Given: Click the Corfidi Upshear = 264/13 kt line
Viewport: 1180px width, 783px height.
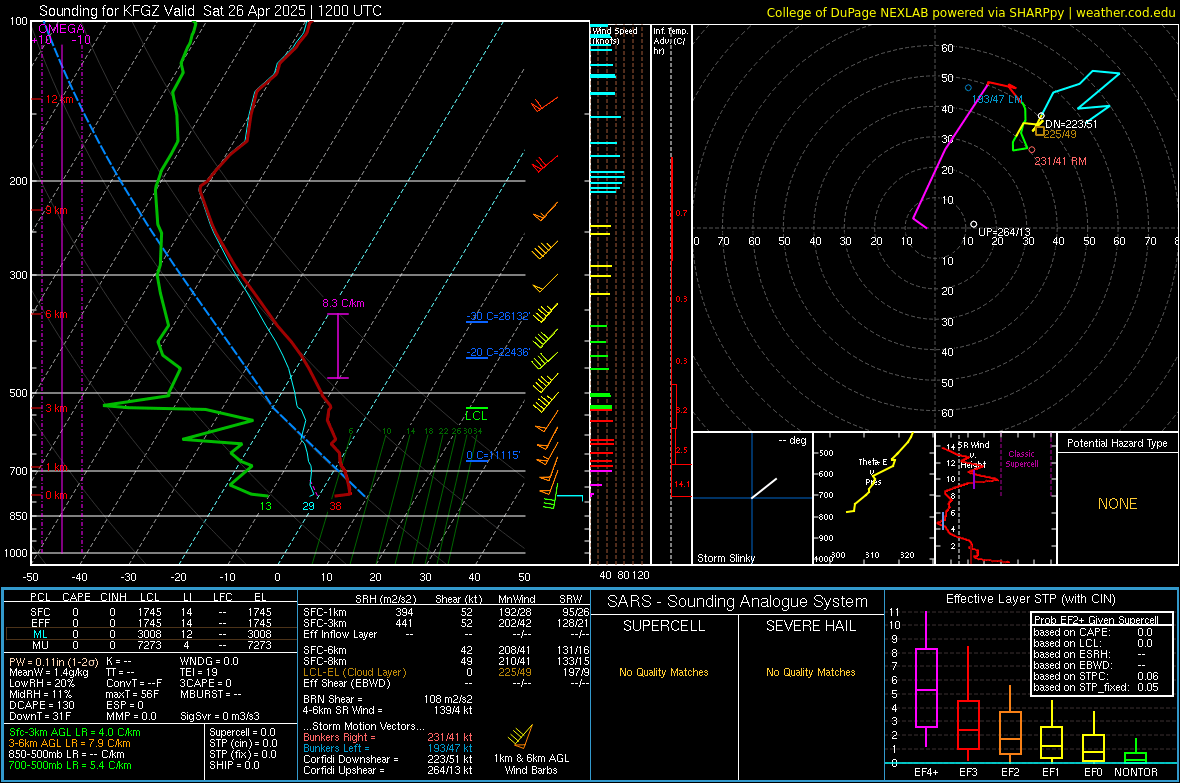Looking at the screenshot, I should [x=388, y=770].
